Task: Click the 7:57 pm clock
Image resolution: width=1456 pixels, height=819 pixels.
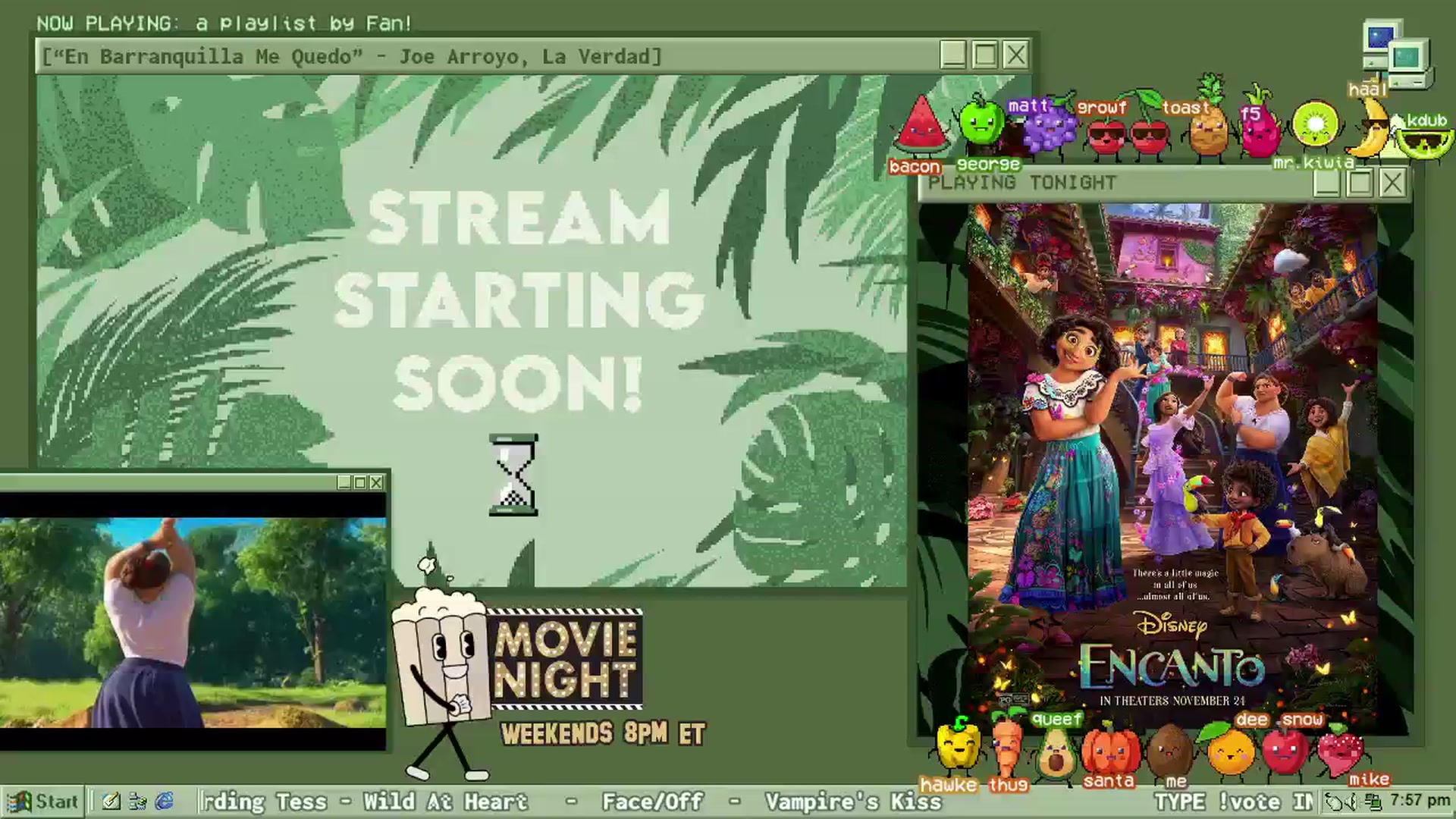Action: coord(1420,801)
